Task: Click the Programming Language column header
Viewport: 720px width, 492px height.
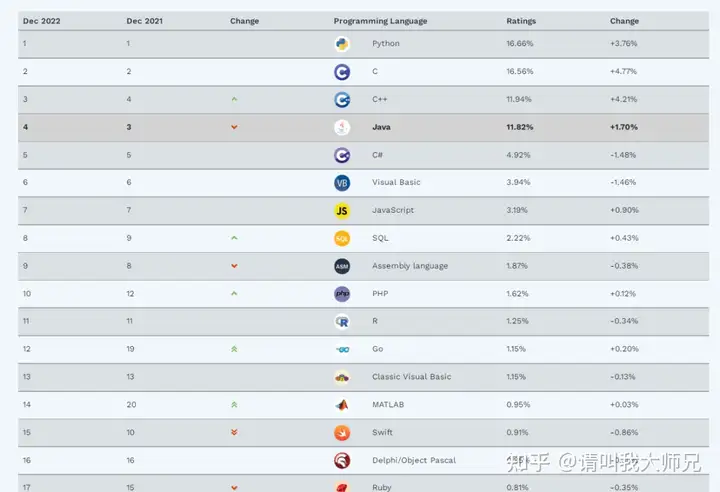Action: tap(380, 21)
